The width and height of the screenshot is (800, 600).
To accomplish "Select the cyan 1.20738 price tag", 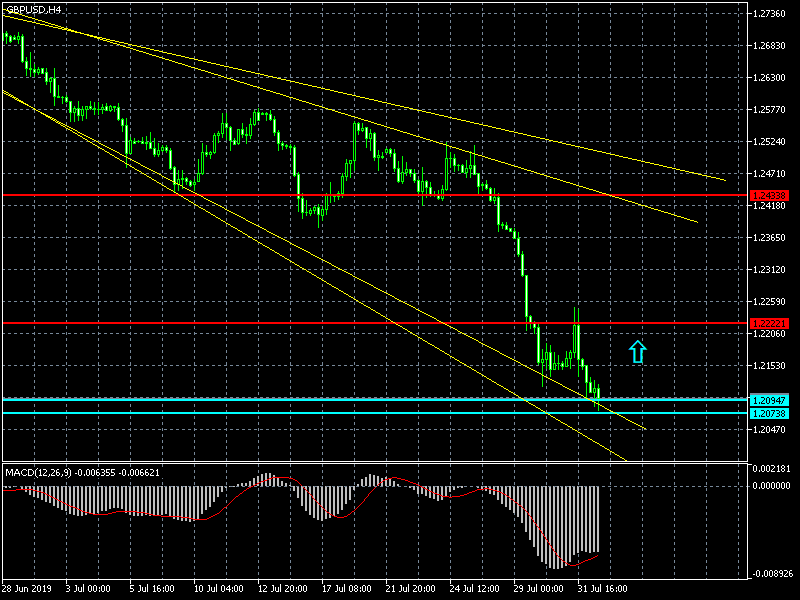I will [769, 414].
